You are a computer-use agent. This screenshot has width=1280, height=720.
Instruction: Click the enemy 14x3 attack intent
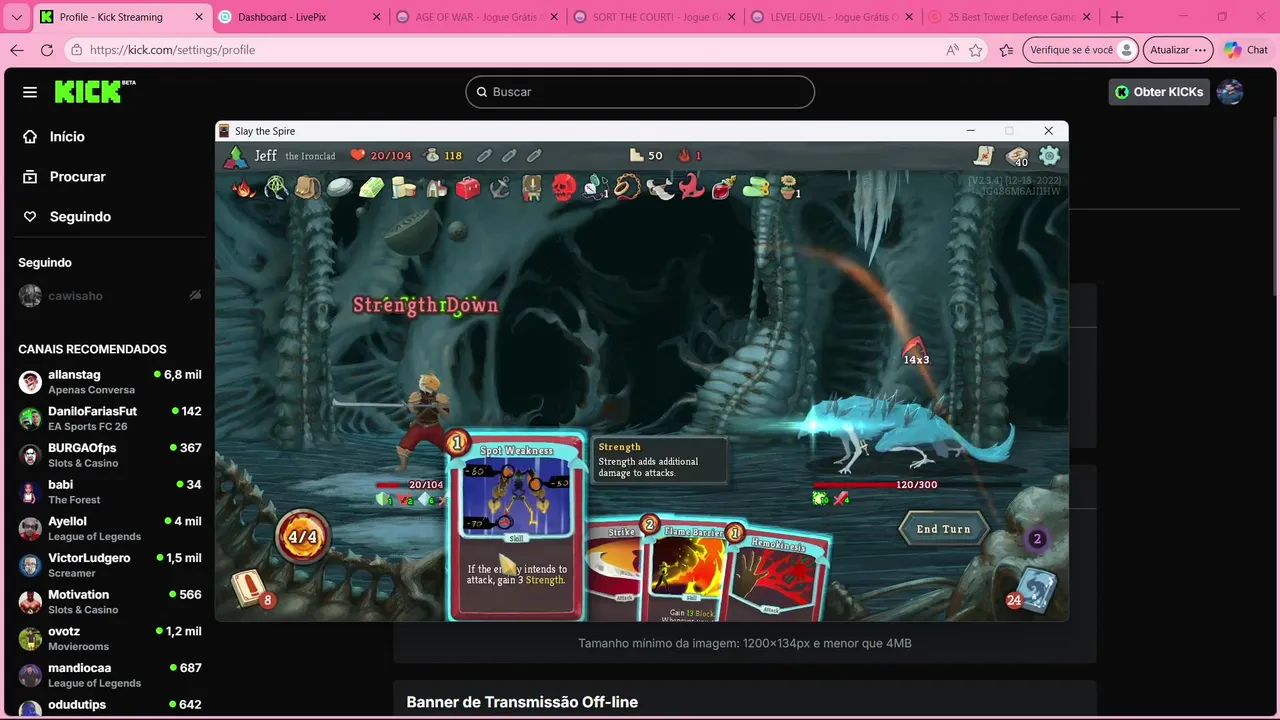[x=915, y=352]
